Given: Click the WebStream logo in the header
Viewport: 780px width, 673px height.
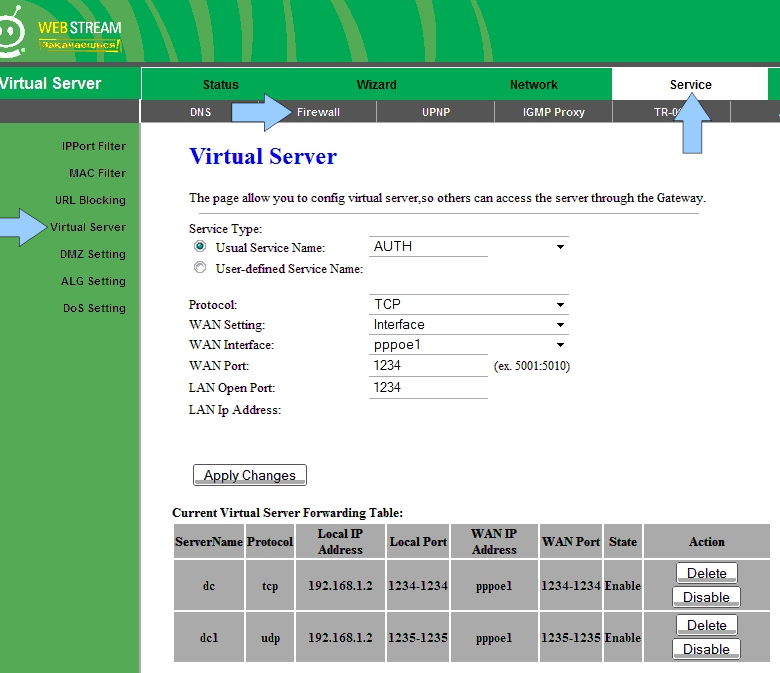Looking at the screenshot, I should 61,31.
